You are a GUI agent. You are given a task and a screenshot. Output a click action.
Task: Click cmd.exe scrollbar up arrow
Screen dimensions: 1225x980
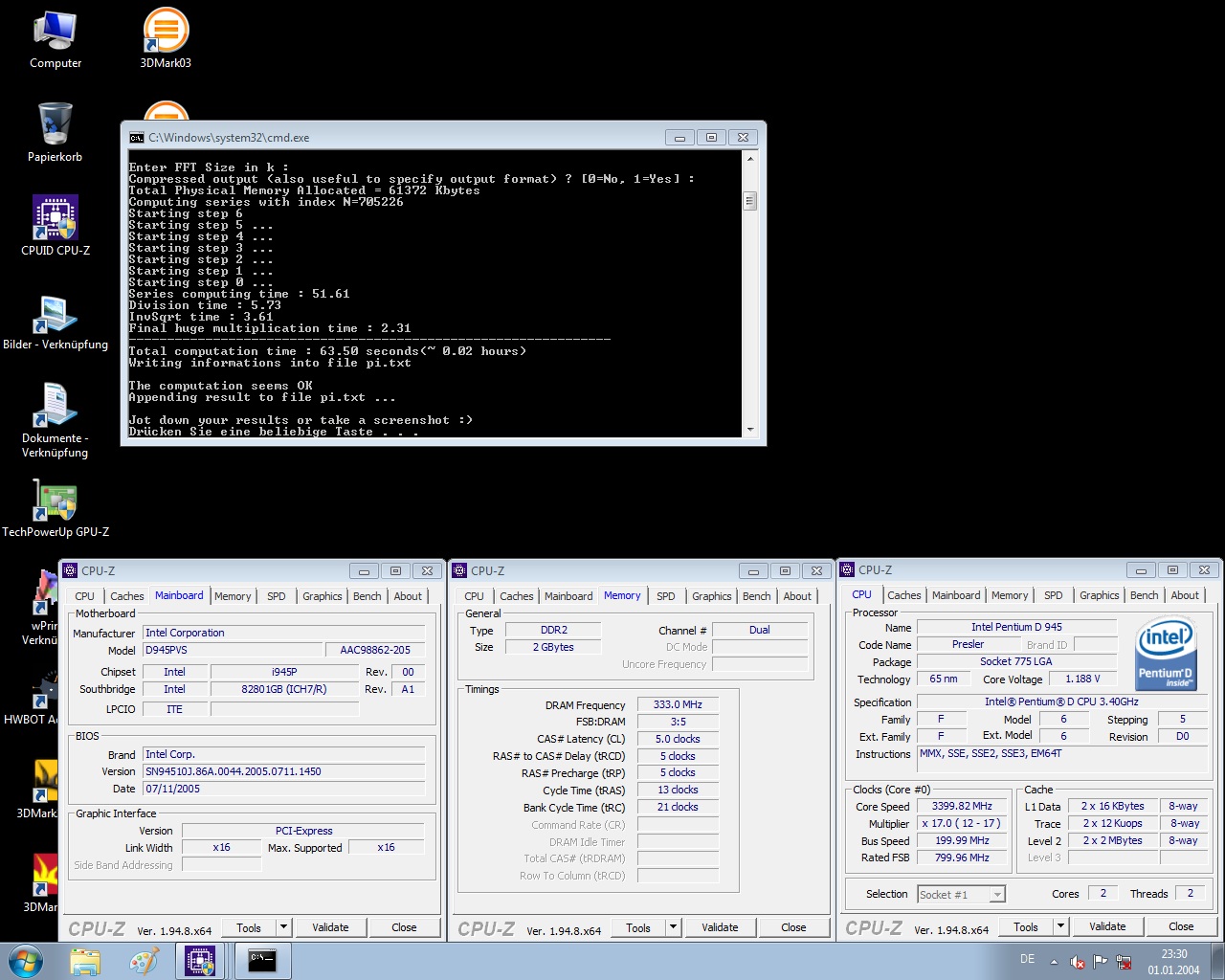point(750,158)
